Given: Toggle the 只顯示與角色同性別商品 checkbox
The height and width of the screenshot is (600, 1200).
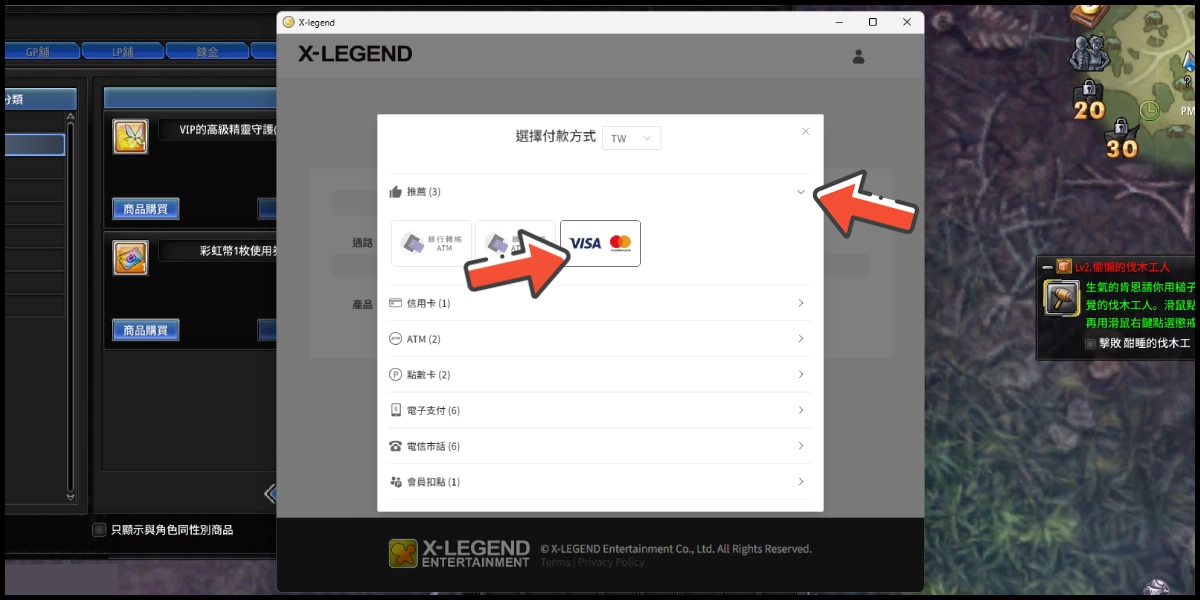Looking at the screenshot, I should 98,530.
